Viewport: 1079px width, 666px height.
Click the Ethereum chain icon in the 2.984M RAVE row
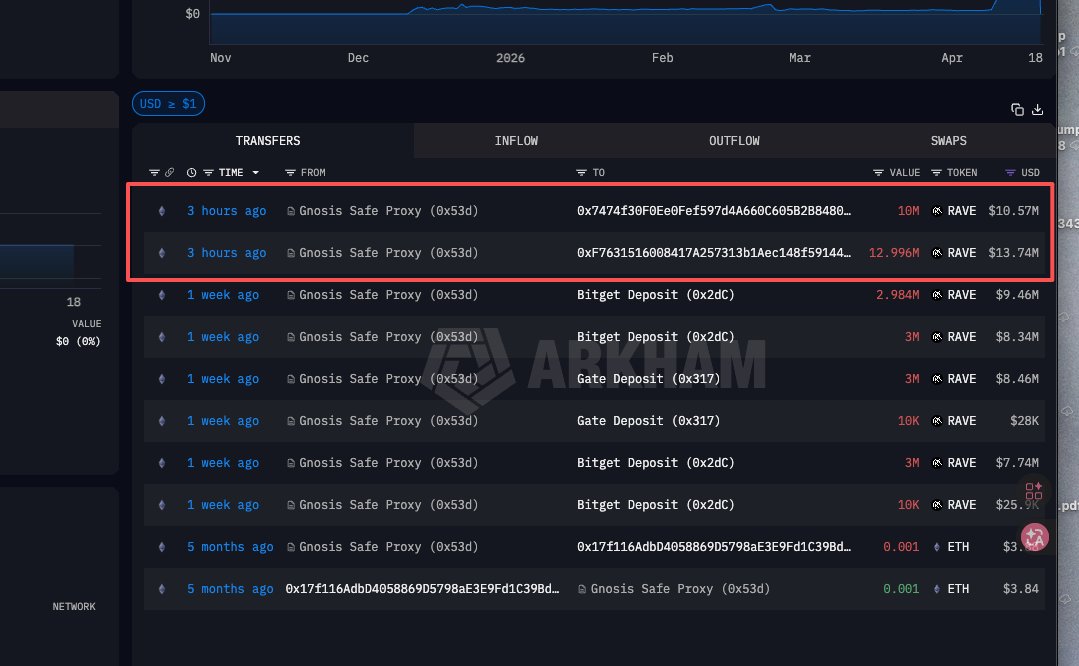(162, 295)
